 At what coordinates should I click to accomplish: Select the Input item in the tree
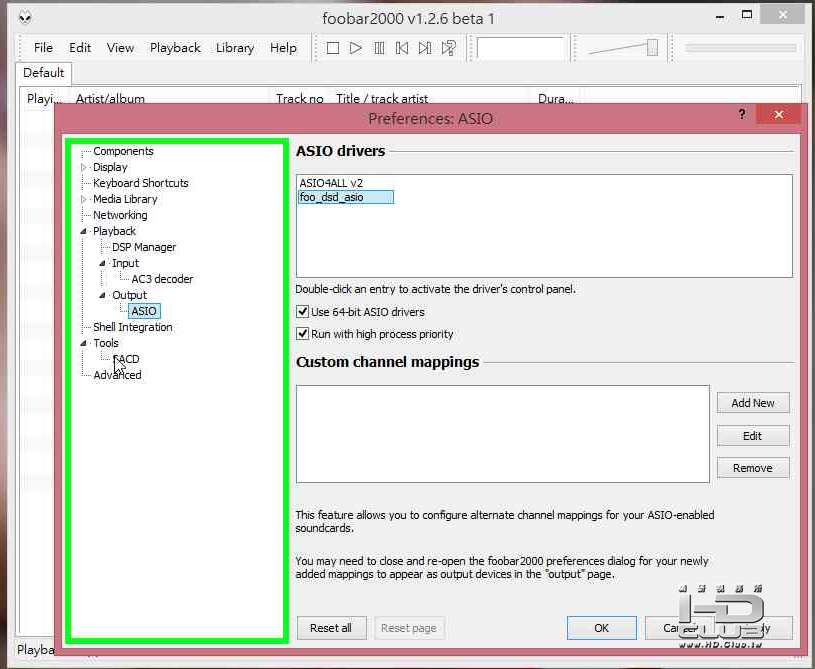[125, 264]
